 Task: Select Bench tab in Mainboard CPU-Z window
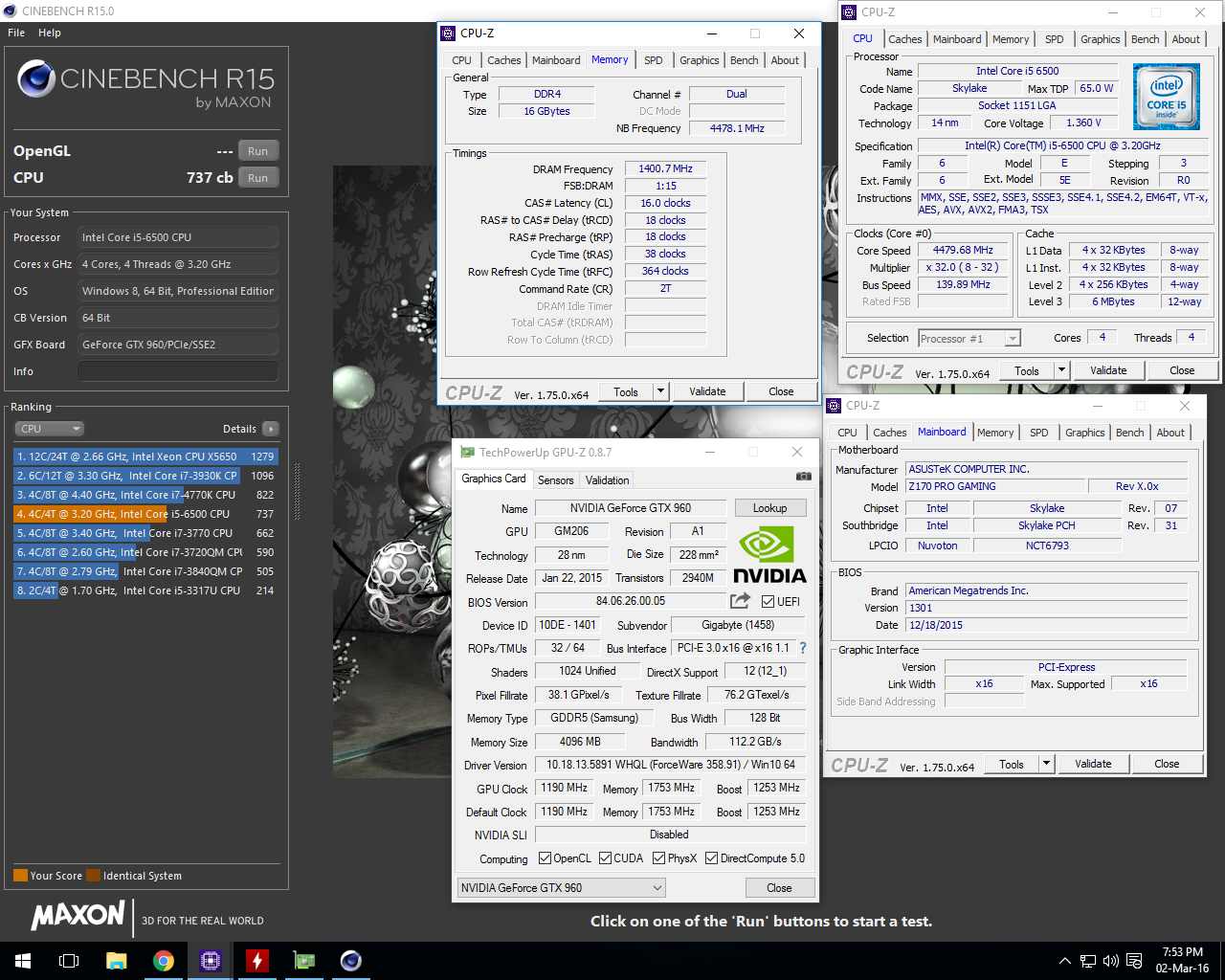click(1129, 433)
